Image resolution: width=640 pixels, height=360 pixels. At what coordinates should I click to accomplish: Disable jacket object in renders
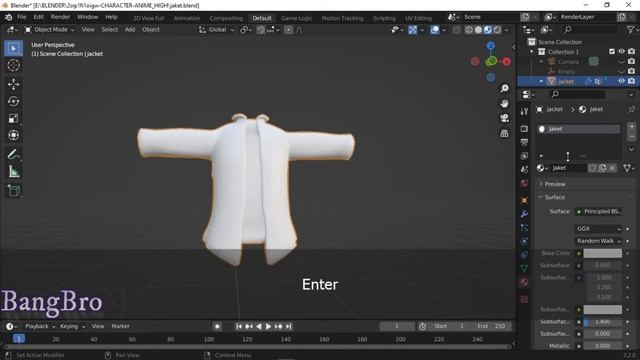click(x=631, y=81)
